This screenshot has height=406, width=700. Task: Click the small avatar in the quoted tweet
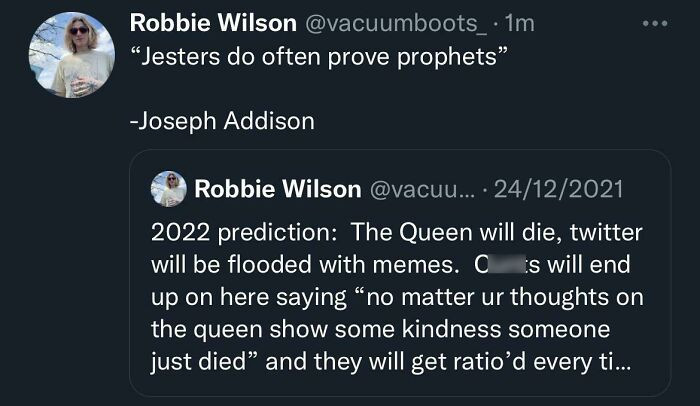pyautogui.click(x=168, y=188)
